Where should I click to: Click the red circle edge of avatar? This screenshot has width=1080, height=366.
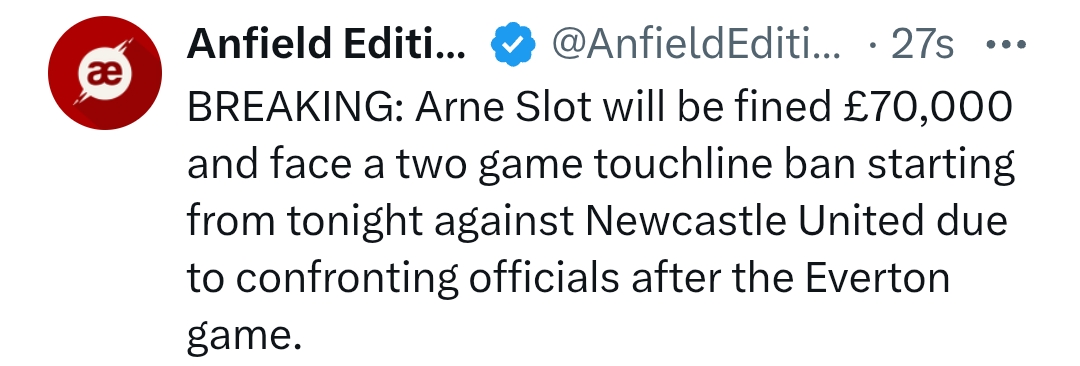[x=105, y=22]
